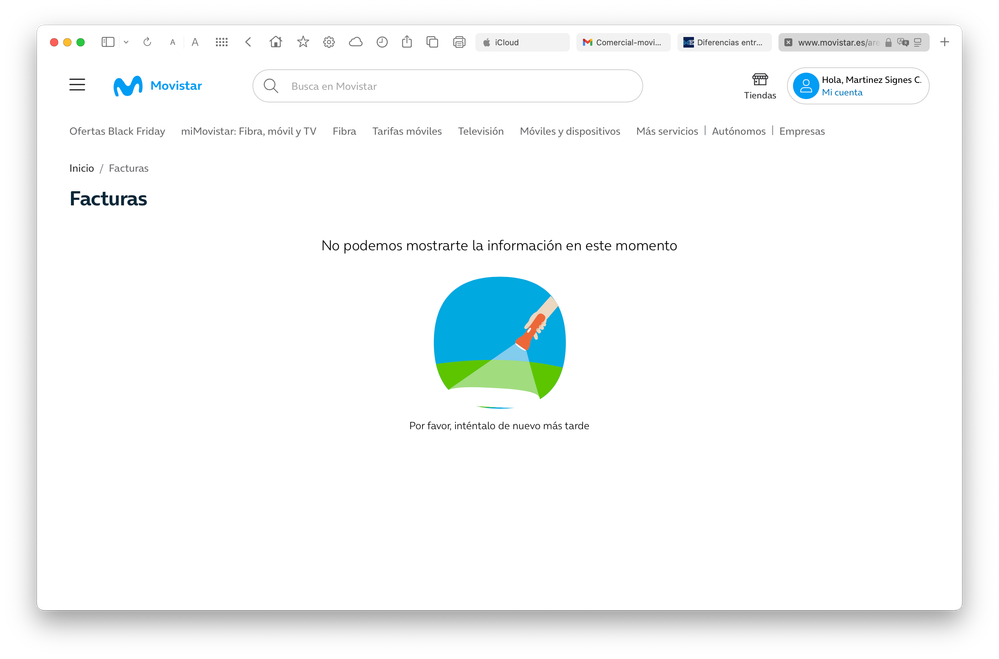
Task: Select Tarifas móviles in navigation
Action: pyautogui.click(x=407, y=131)
